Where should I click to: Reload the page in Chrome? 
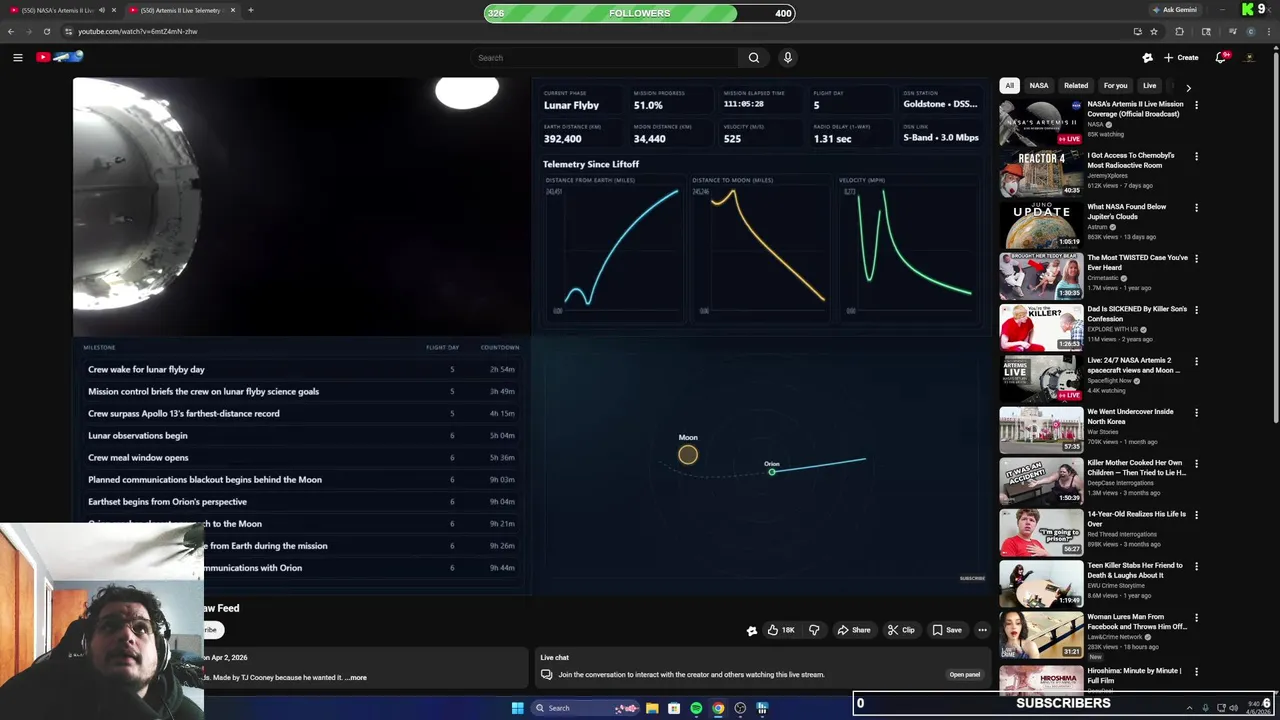click(46, 31)
